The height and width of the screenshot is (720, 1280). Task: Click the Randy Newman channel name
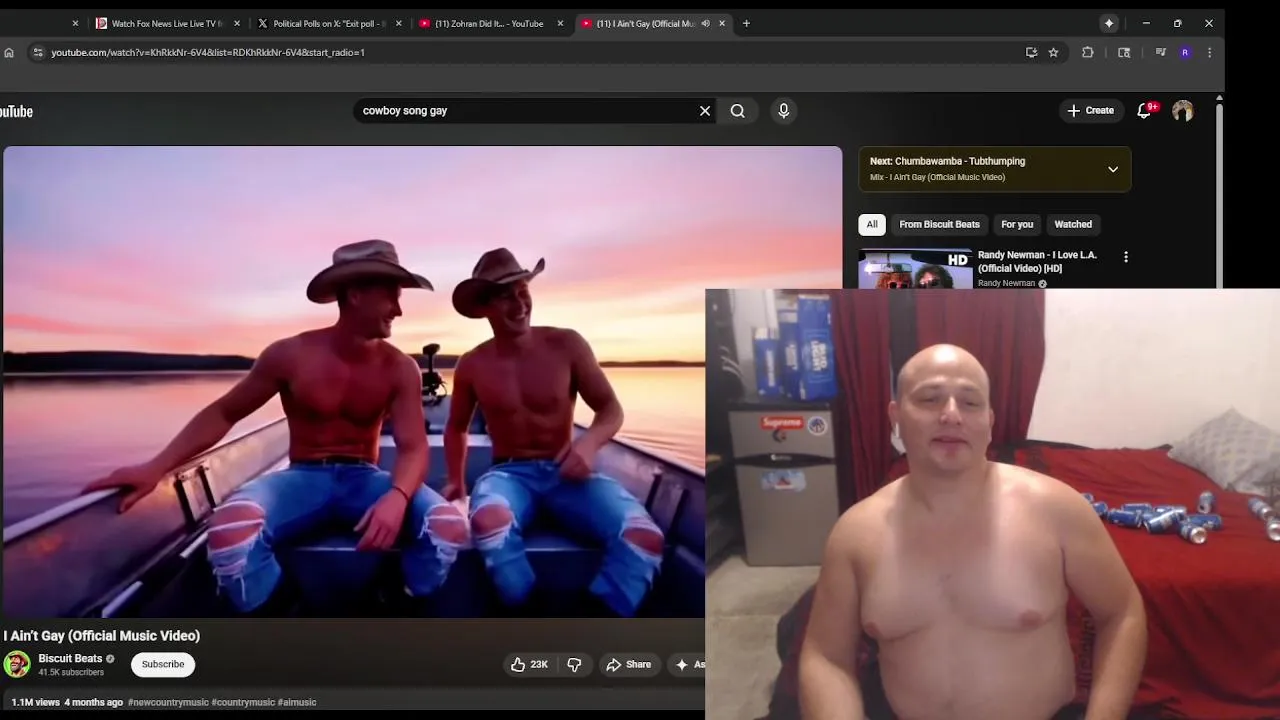[1006, 283]
